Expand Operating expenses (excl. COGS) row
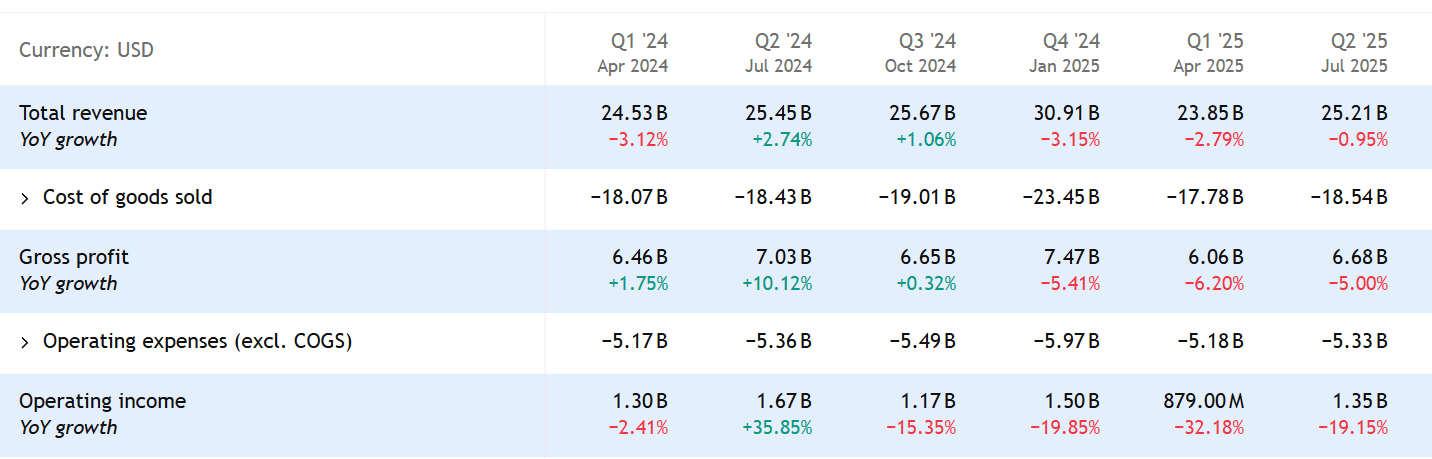Viewport: 1432px width, 459px height. [25, 342]
